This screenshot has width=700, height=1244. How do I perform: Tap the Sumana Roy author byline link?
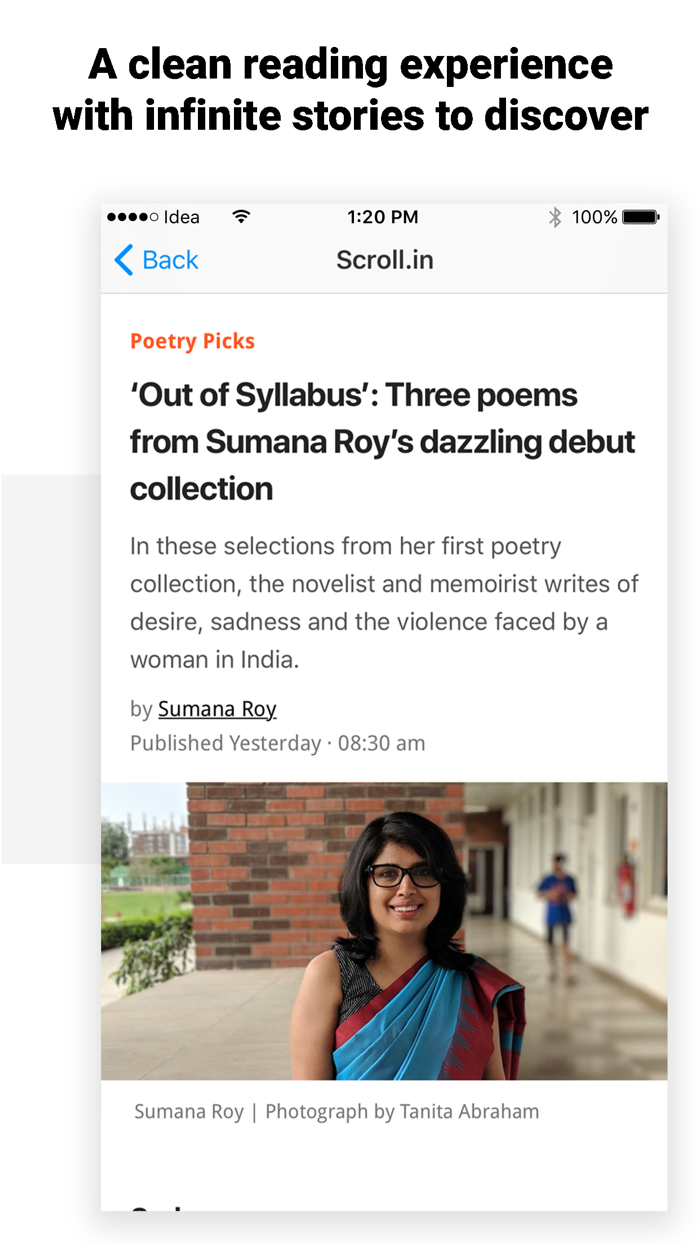click(217, 709)
